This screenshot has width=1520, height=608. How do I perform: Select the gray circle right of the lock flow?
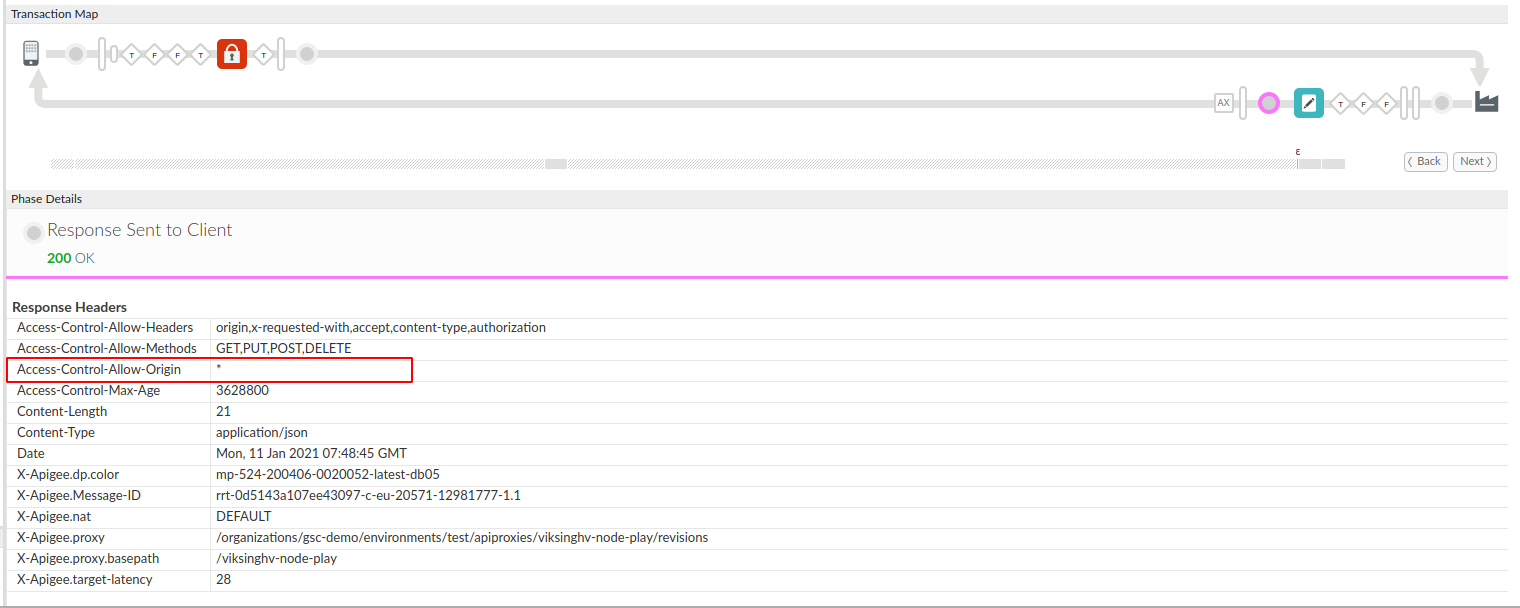307,54
